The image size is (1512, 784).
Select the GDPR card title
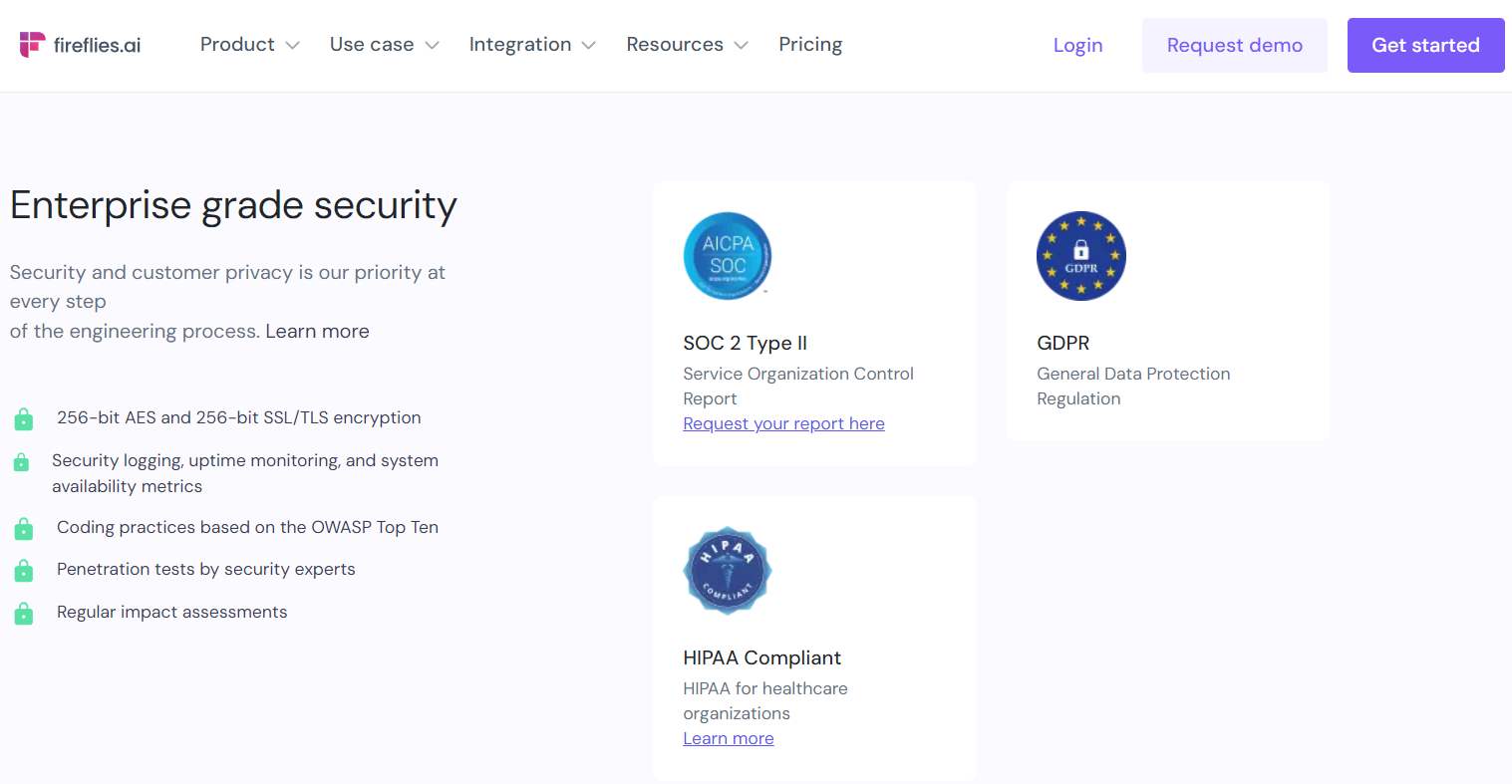(1062, 343)
